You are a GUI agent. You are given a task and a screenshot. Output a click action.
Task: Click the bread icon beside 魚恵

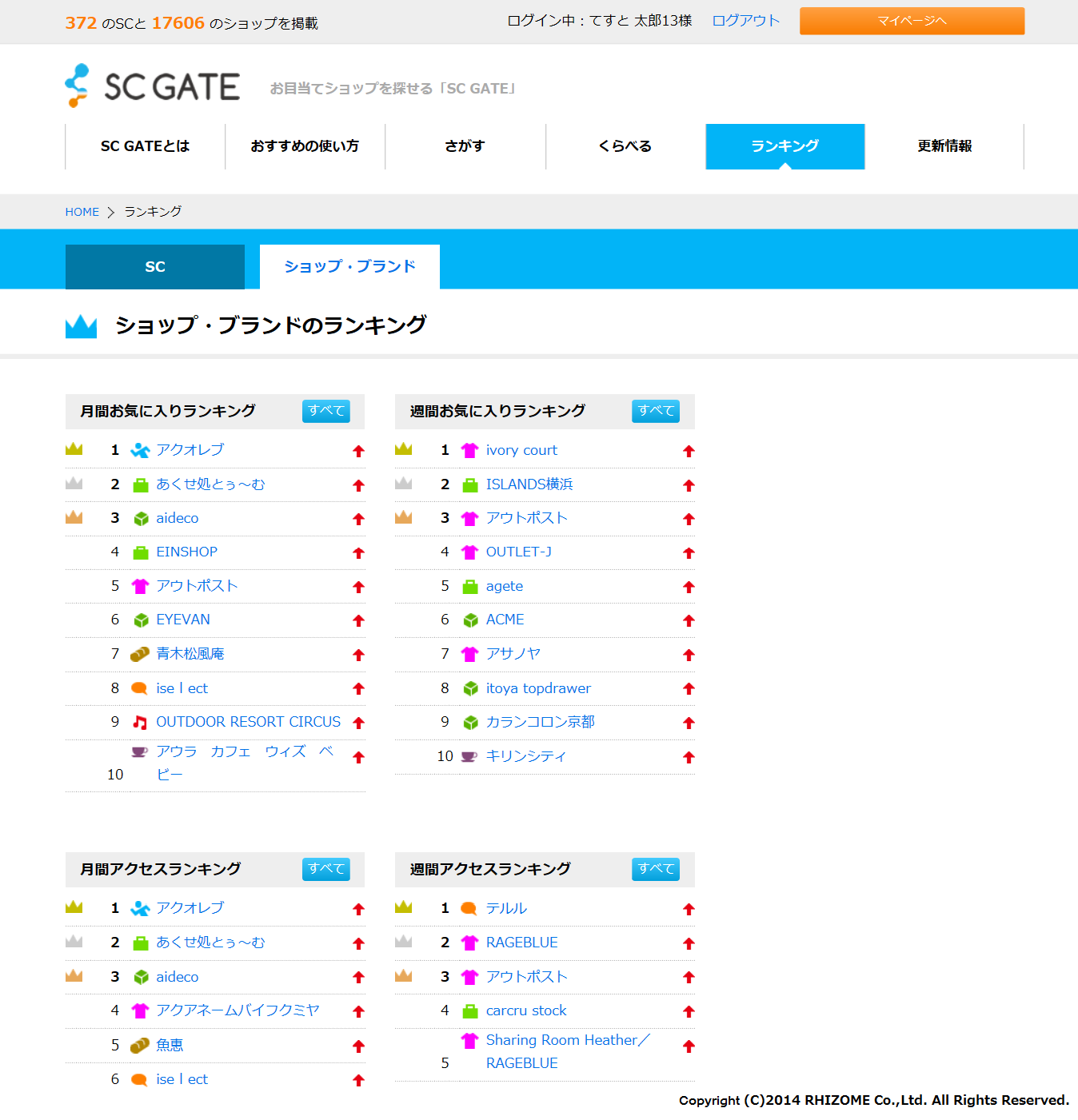pyautogui.click(x=140, y=1045)
